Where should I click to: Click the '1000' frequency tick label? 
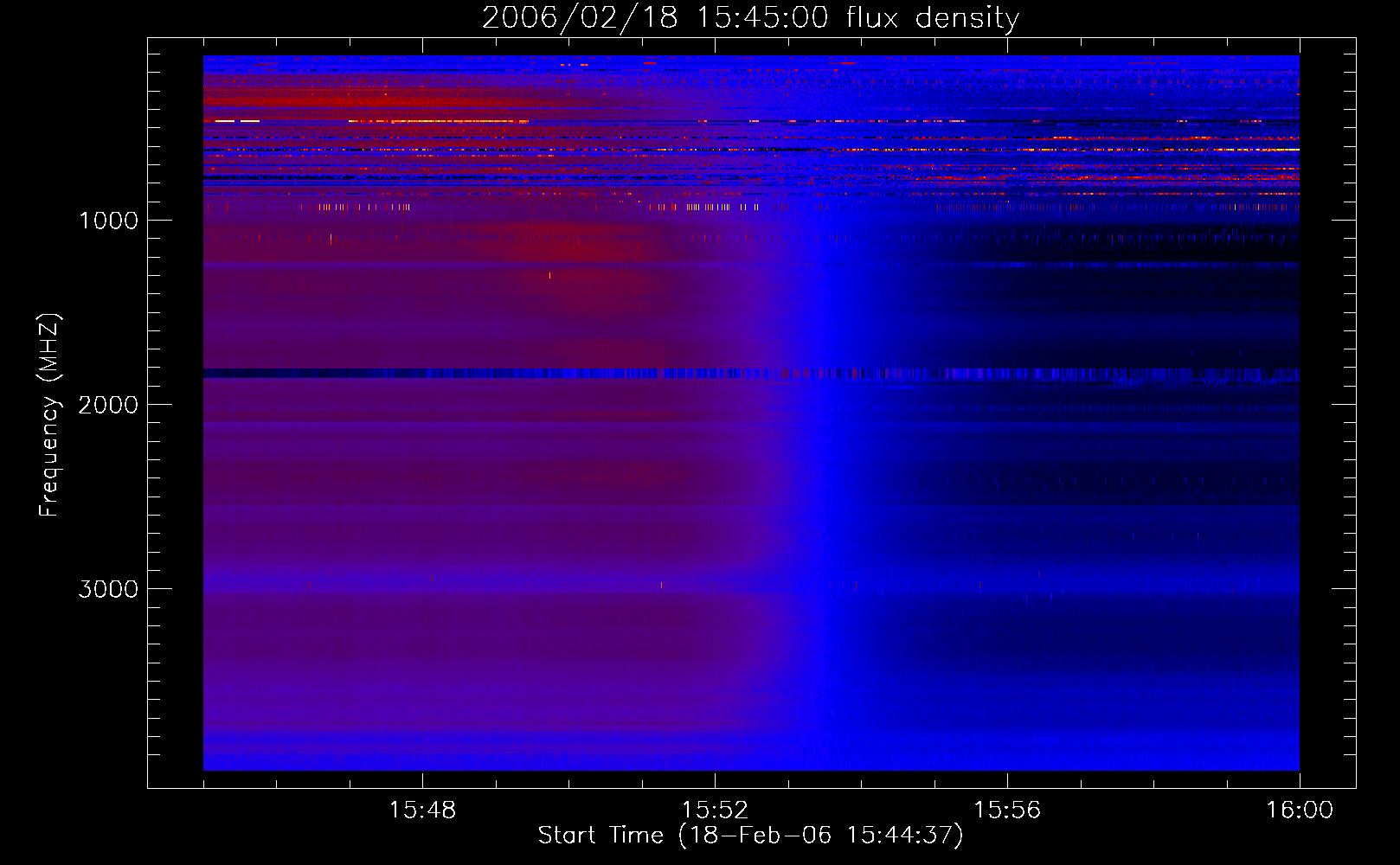coord(108,221)
